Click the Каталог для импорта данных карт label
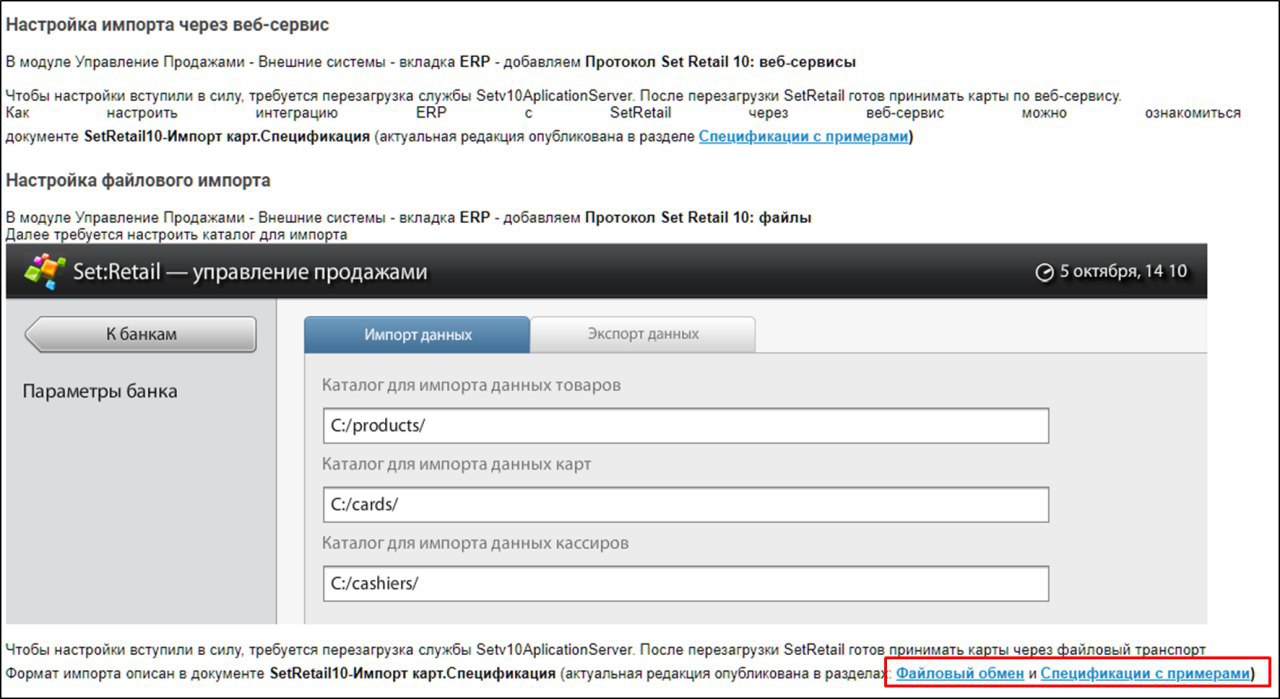Image resolution: width=1280 pixels, height=699 pixels. coord(457,464)
